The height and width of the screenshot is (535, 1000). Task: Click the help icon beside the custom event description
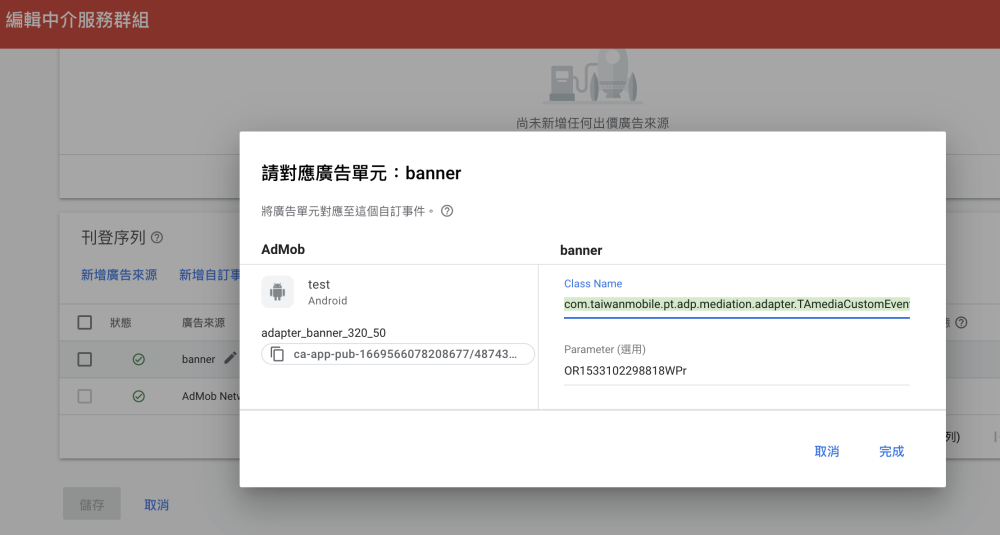[447, 211]
